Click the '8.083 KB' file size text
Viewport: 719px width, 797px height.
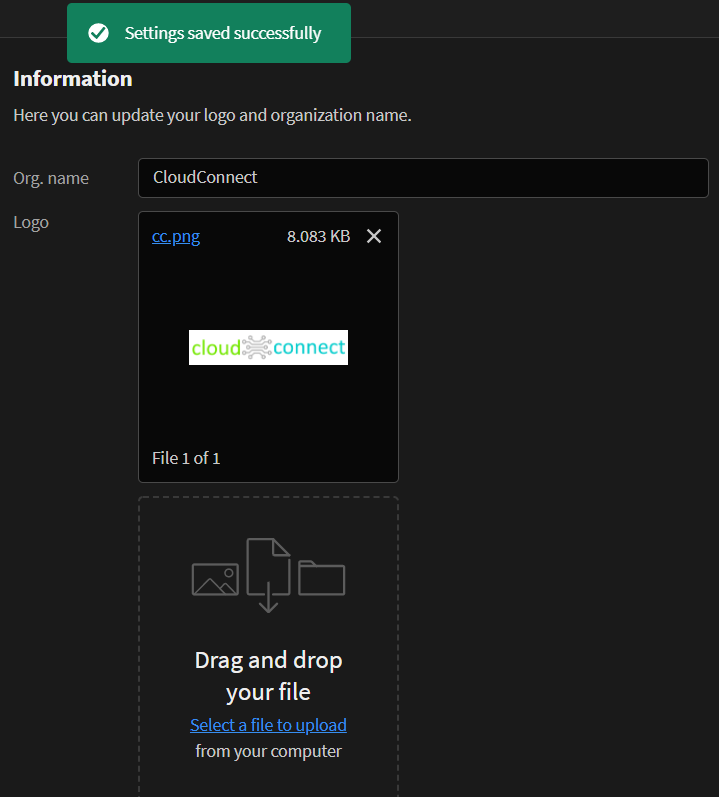click(x=319, y=236)
